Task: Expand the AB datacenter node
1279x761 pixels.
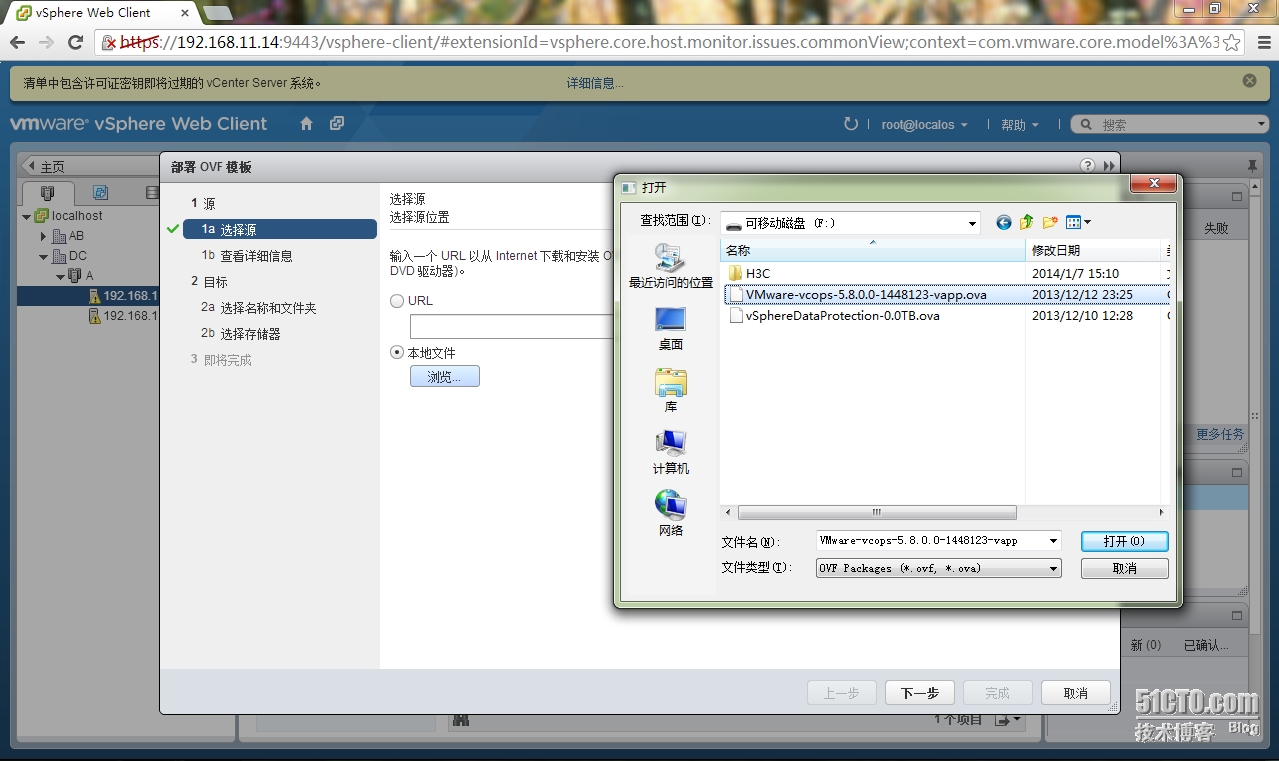Action: click(x=43, y=237)
